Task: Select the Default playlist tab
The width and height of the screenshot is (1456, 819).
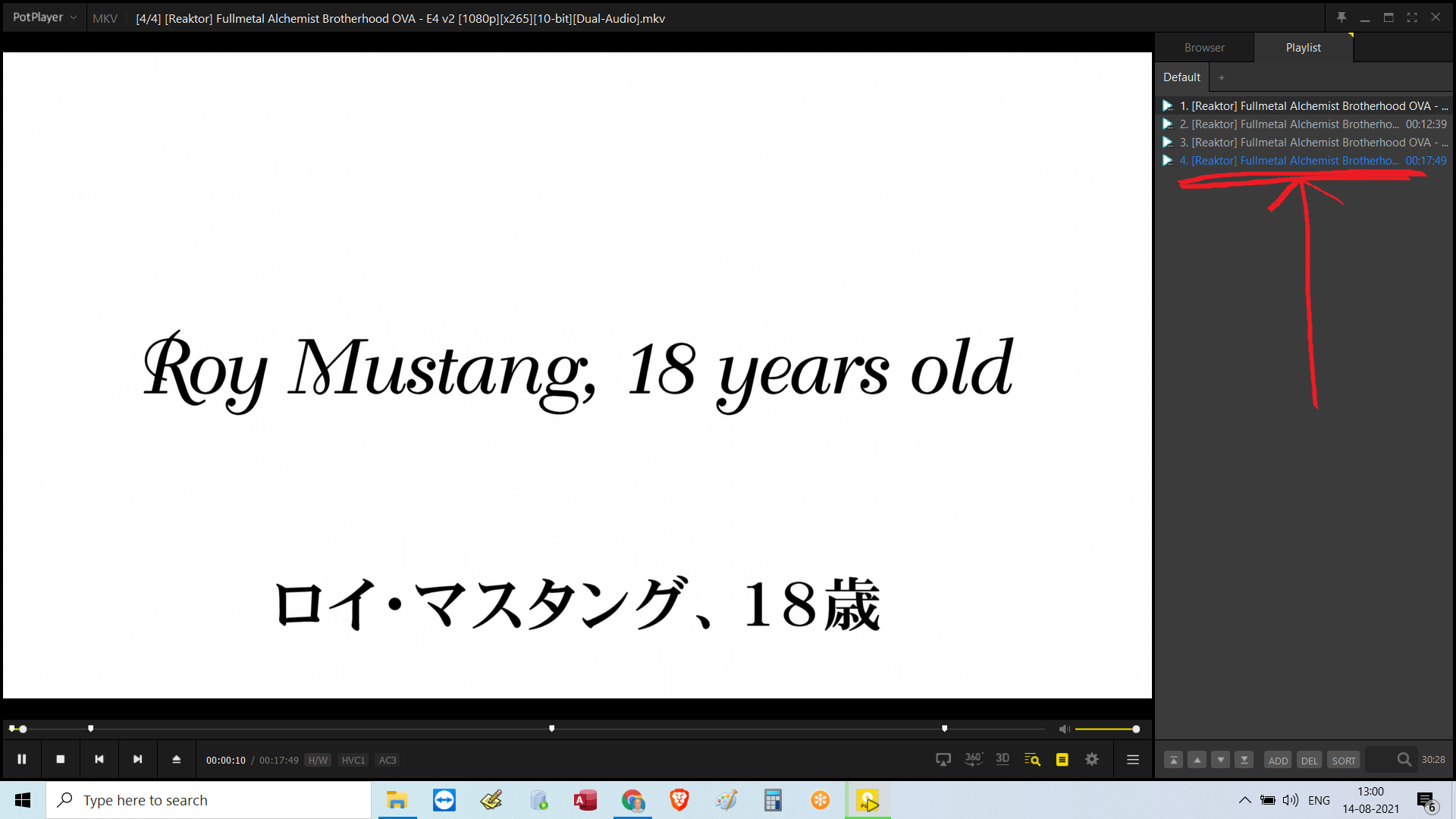Action: coord(1181,77)
